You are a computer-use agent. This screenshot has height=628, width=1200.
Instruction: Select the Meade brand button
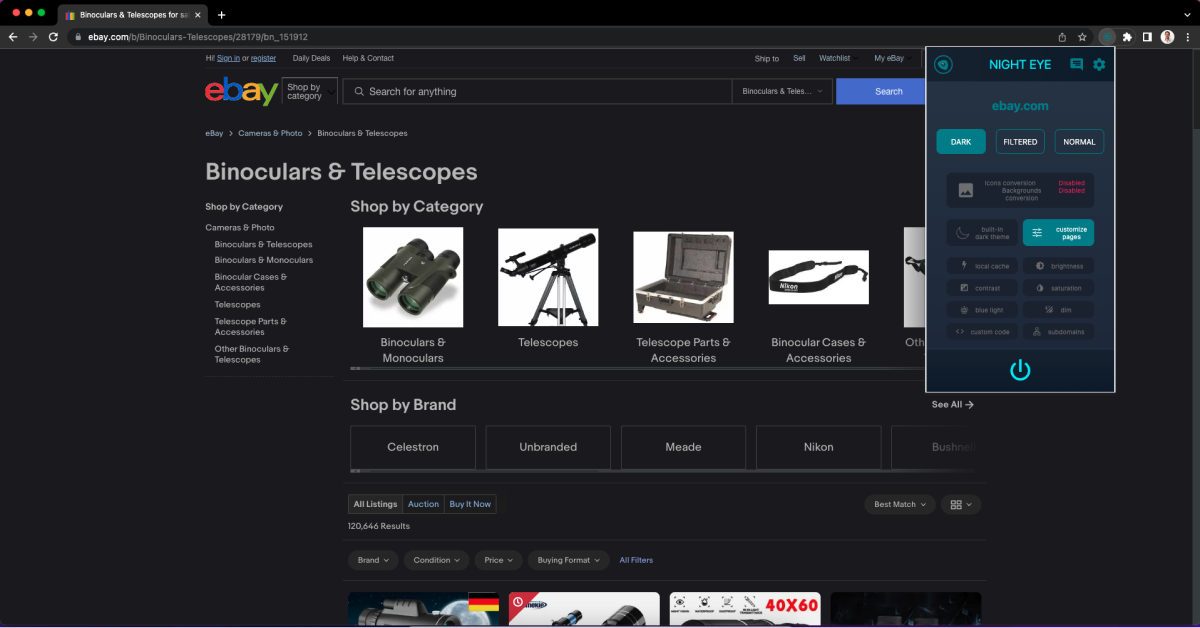click(x=683, y=447)
